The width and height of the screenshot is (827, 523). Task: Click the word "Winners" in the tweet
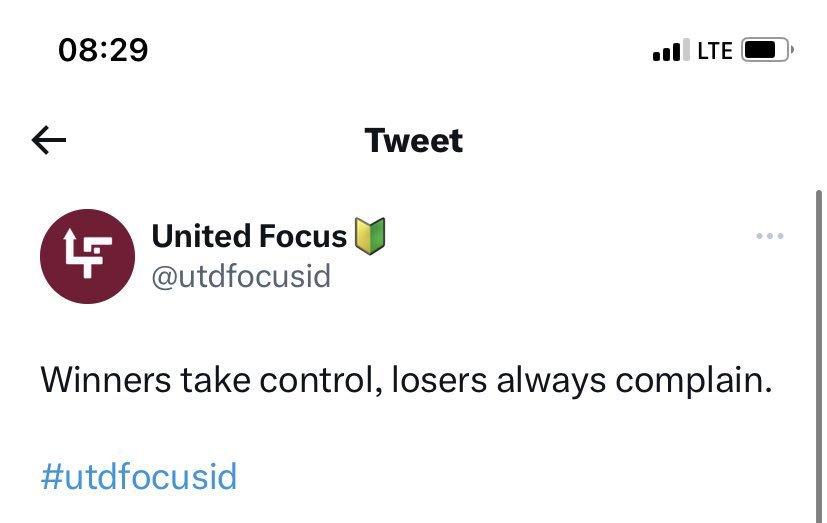click(x=105, y=380)
